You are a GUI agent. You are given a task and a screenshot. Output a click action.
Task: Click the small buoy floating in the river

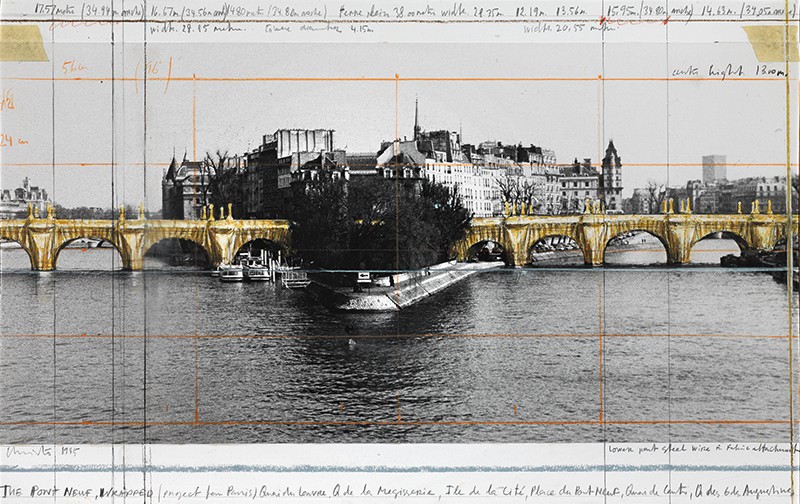(x=349, y=343)
